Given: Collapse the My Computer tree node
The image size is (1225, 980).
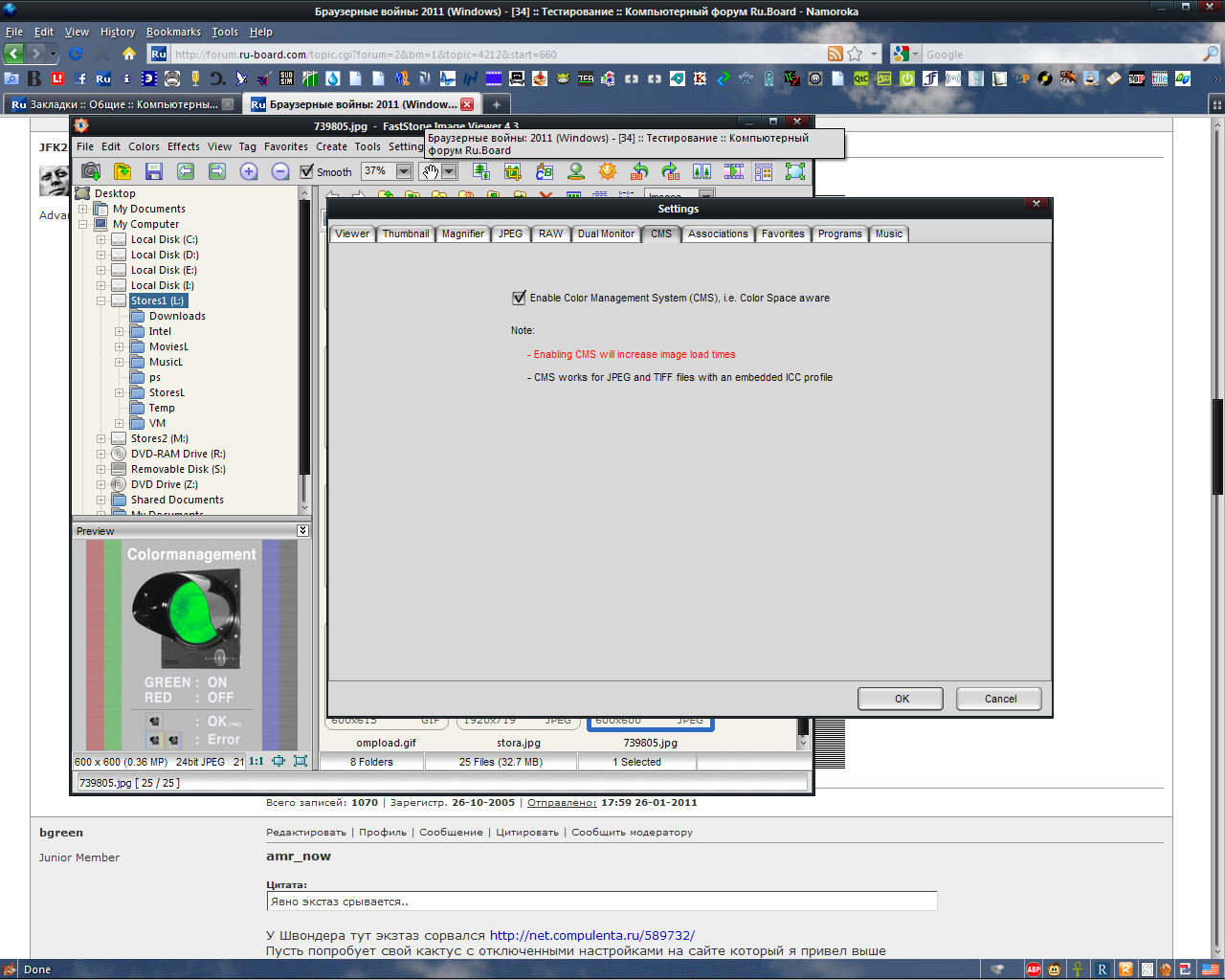Looking at the screenshot, I should pyautogui.click(x=83, y=224).
